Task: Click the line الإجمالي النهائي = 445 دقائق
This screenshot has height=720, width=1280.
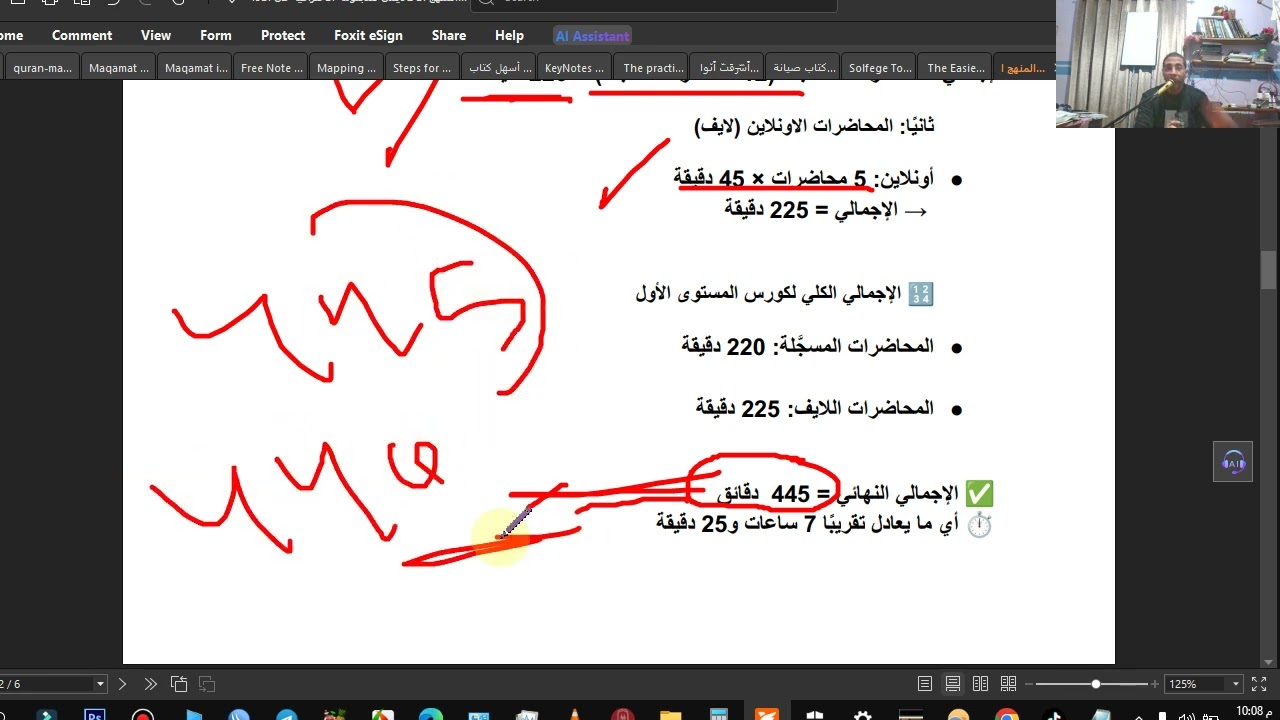Action: click(x=837, y=493)
